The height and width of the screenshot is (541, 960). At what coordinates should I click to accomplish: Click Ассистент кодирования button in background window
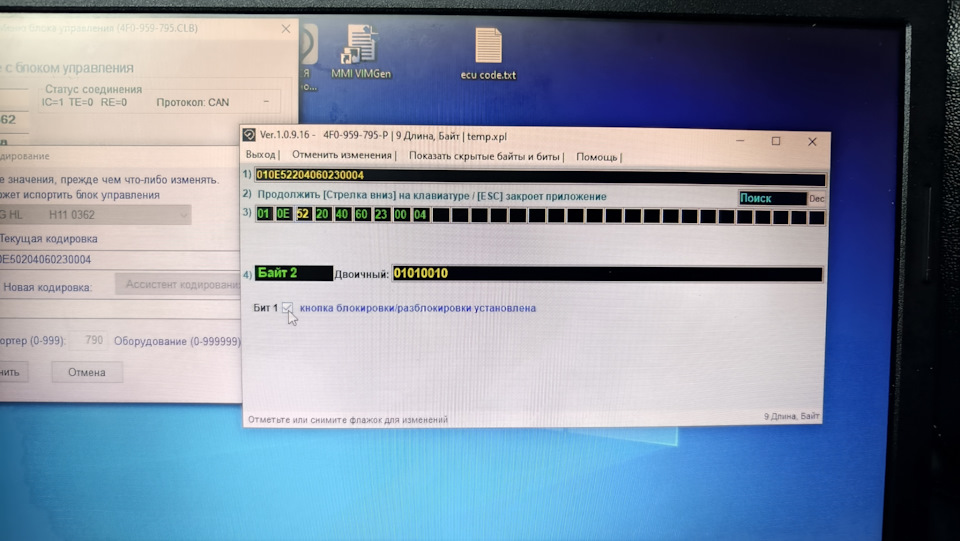(179, 284)
